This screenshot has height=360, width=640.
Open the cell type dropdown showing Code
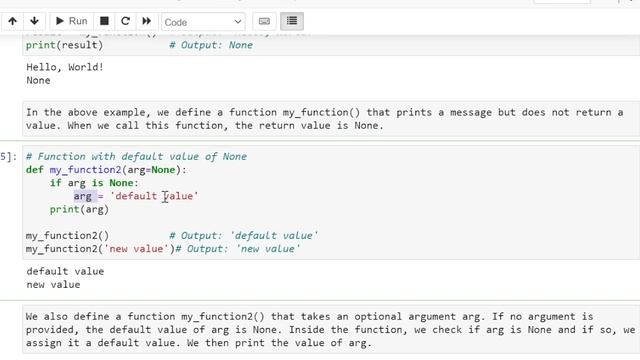203,22
